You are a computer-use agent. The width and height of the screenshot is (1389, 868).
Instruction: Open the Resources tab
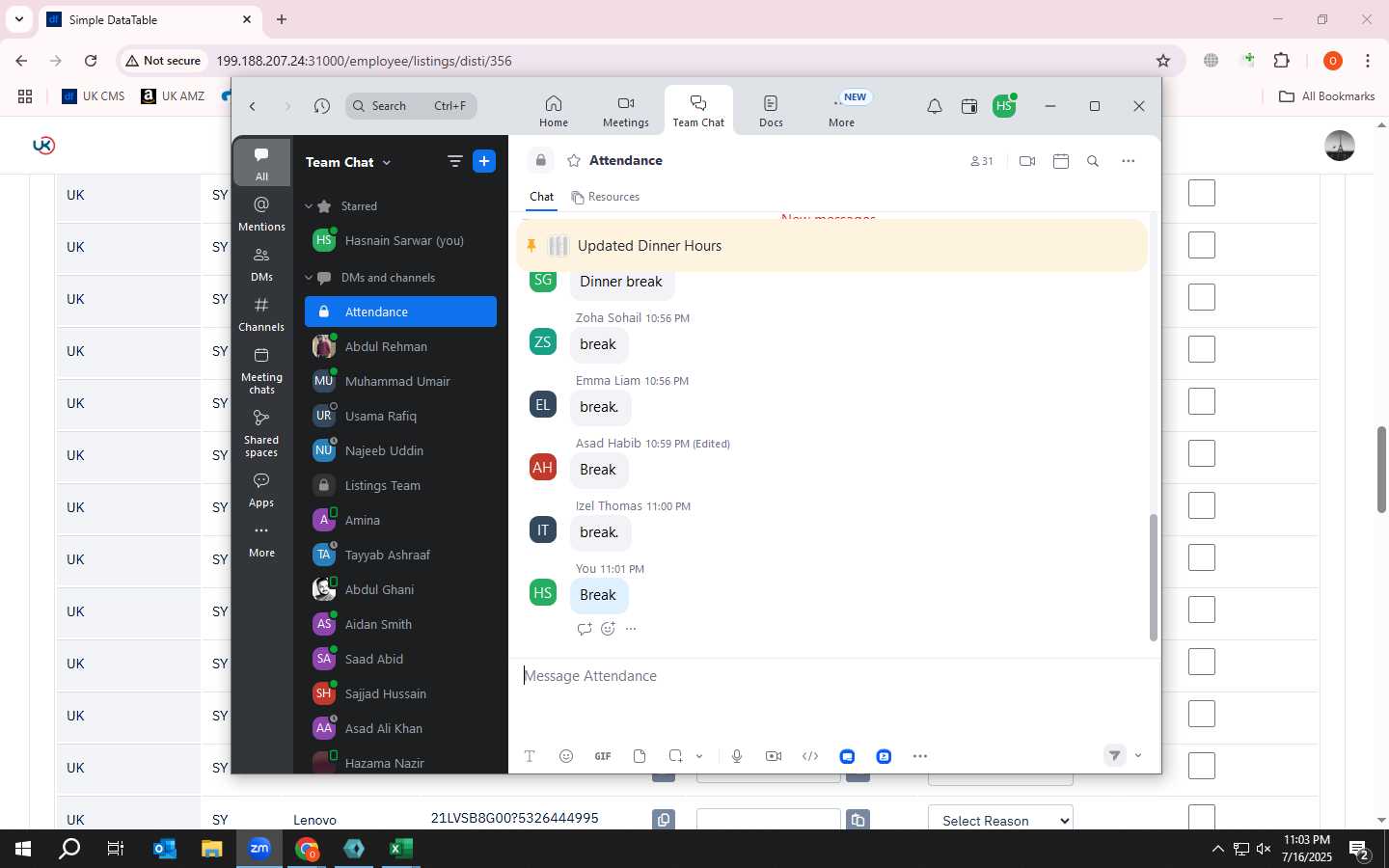[605, 197]
